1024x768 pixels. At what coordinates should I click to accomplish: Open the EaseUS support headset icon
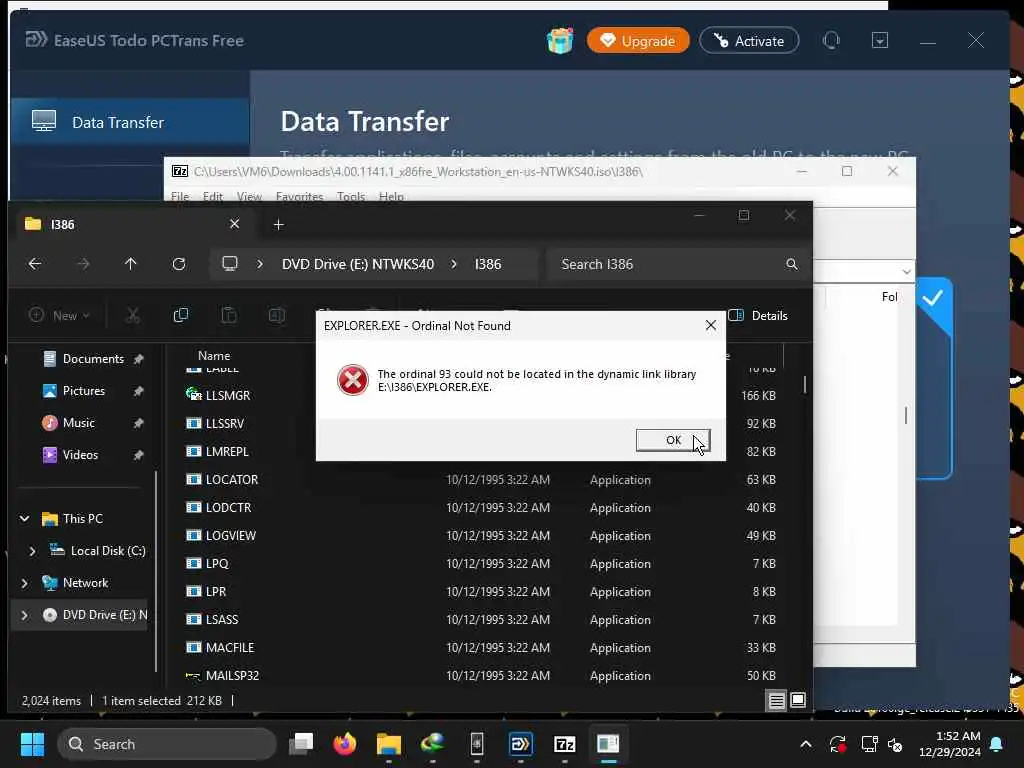point(831,40)
